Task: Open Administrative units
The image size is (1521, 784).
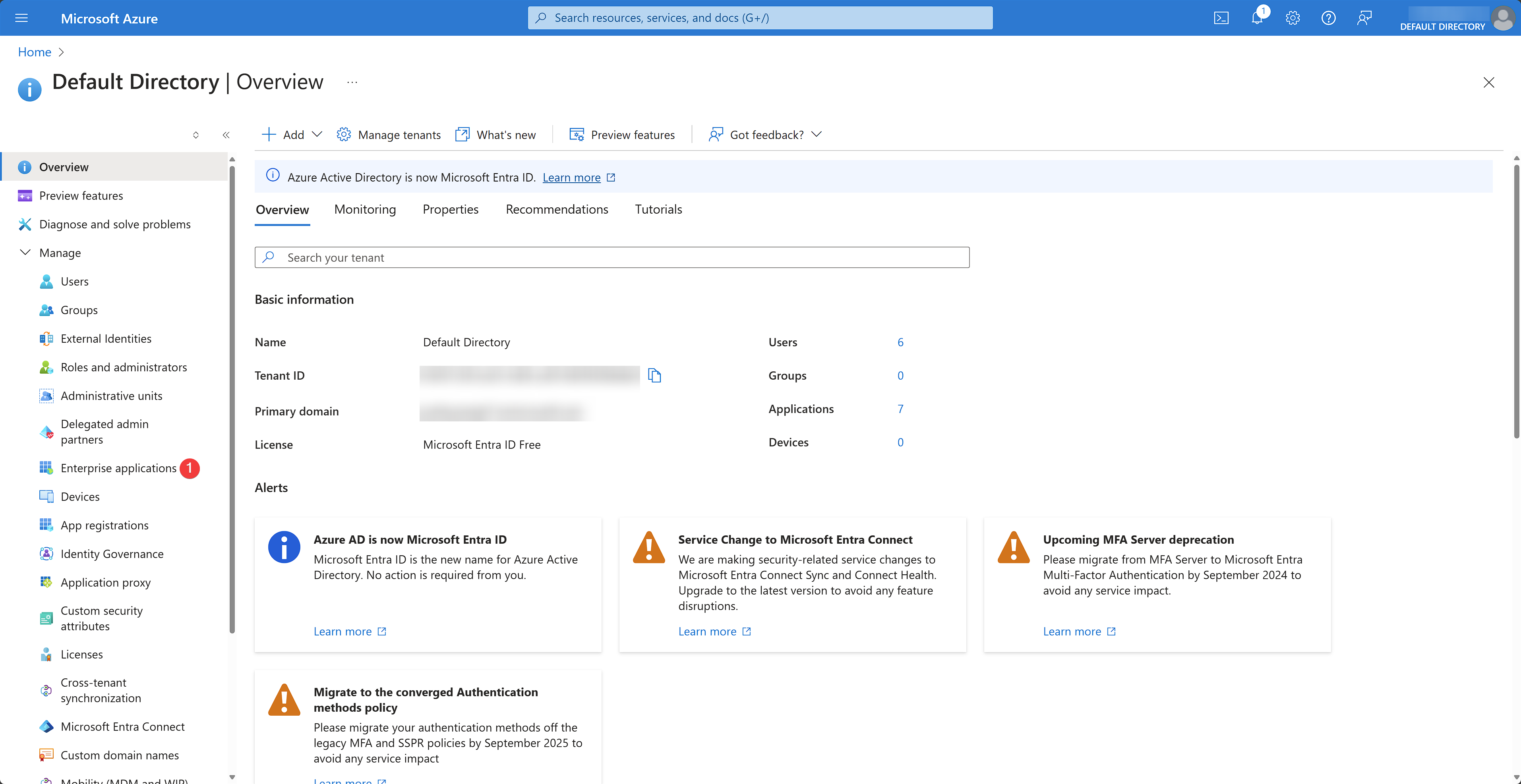Action: pos(111,396)
